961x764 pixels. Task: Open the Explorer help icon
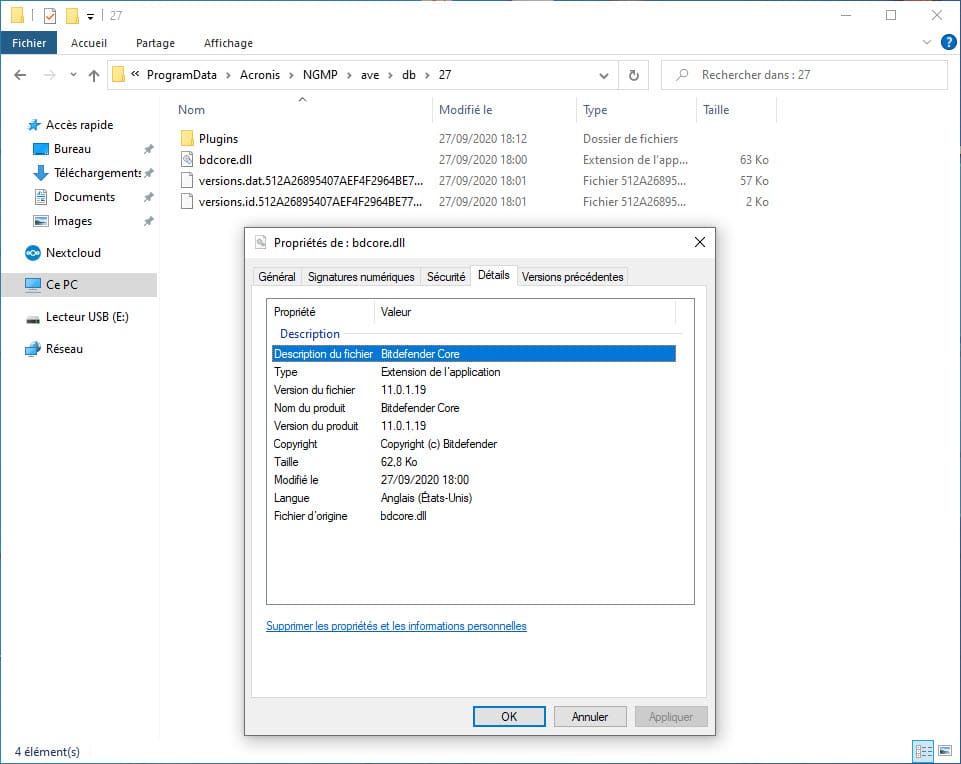coord(948,42)
